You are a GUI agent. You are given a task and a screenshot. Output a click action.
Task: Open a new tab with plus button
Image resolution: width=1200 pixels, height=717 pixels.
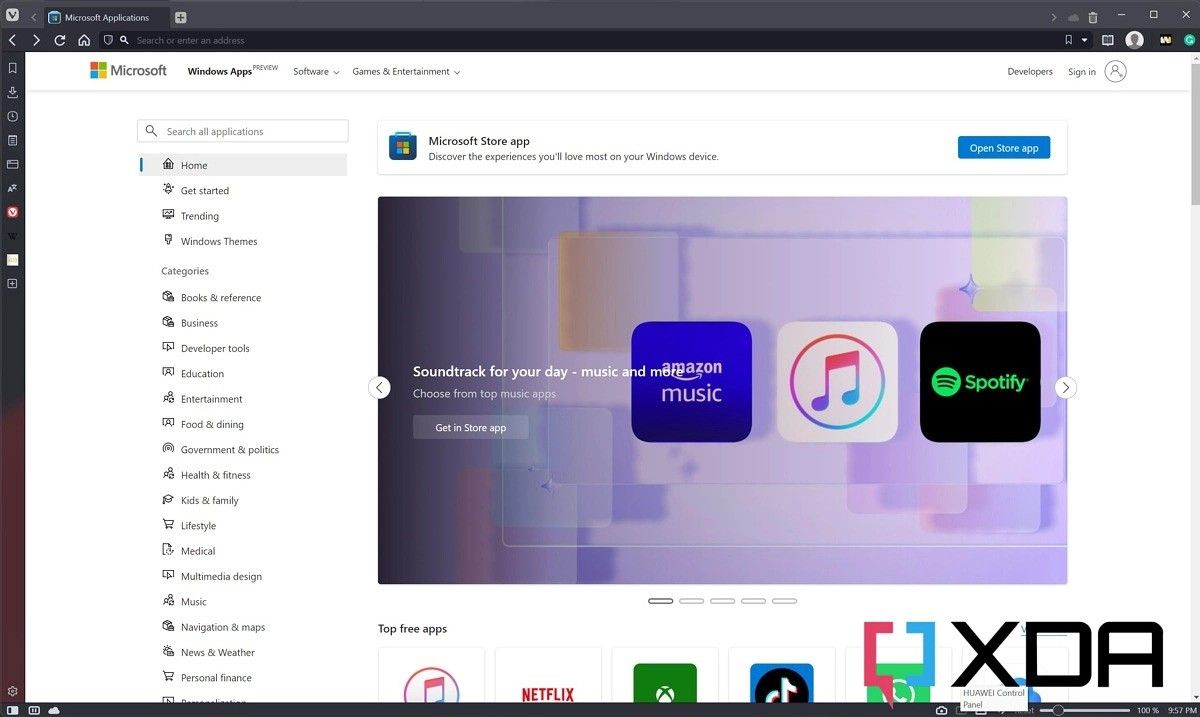pyautogui.click(x=181, y=18)
